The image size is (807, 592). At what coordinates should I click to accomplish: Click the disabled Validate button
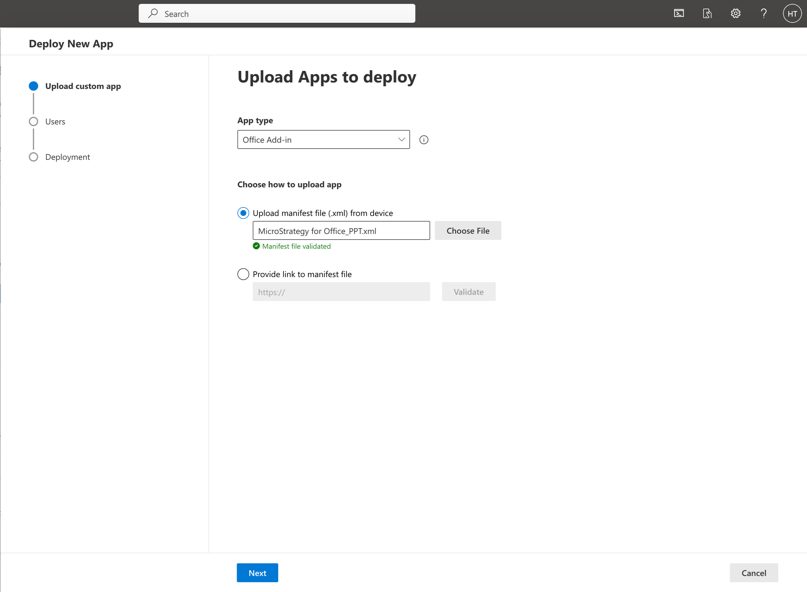[x=468, y=292]
